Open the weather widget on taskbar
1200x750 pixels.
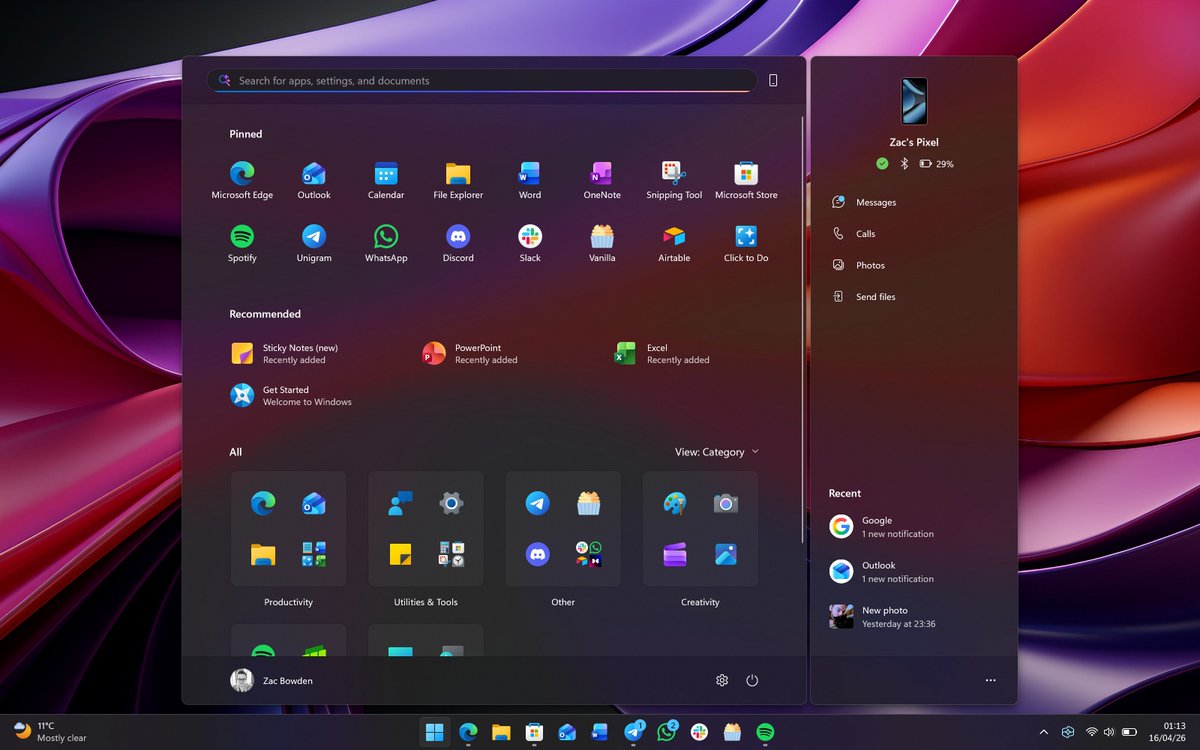click(50, 732)
